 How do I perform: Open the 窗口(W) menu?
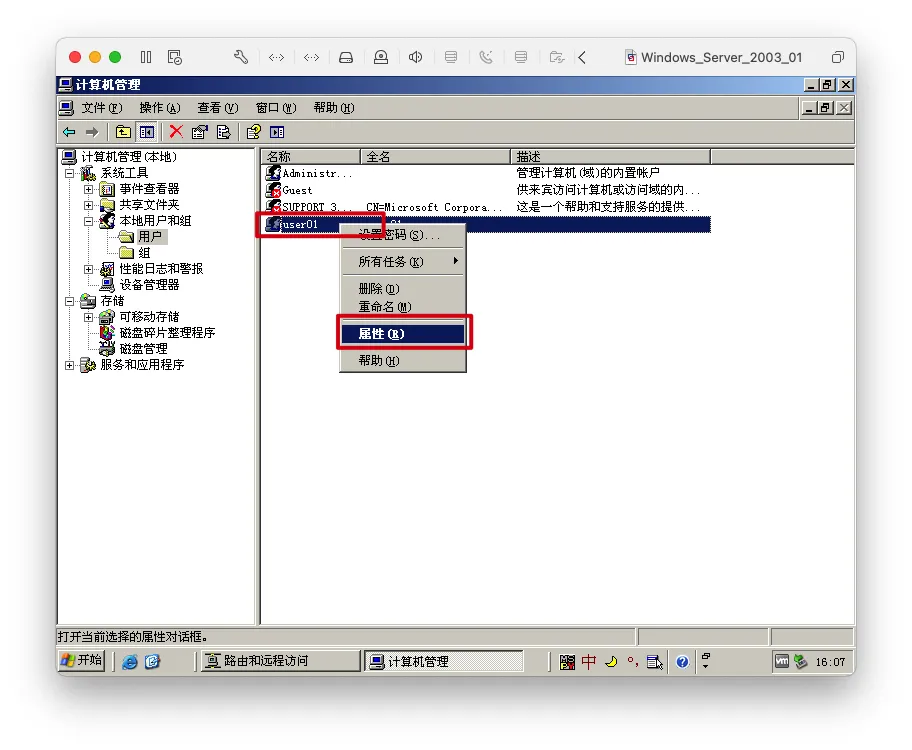[x=276, y=108]
